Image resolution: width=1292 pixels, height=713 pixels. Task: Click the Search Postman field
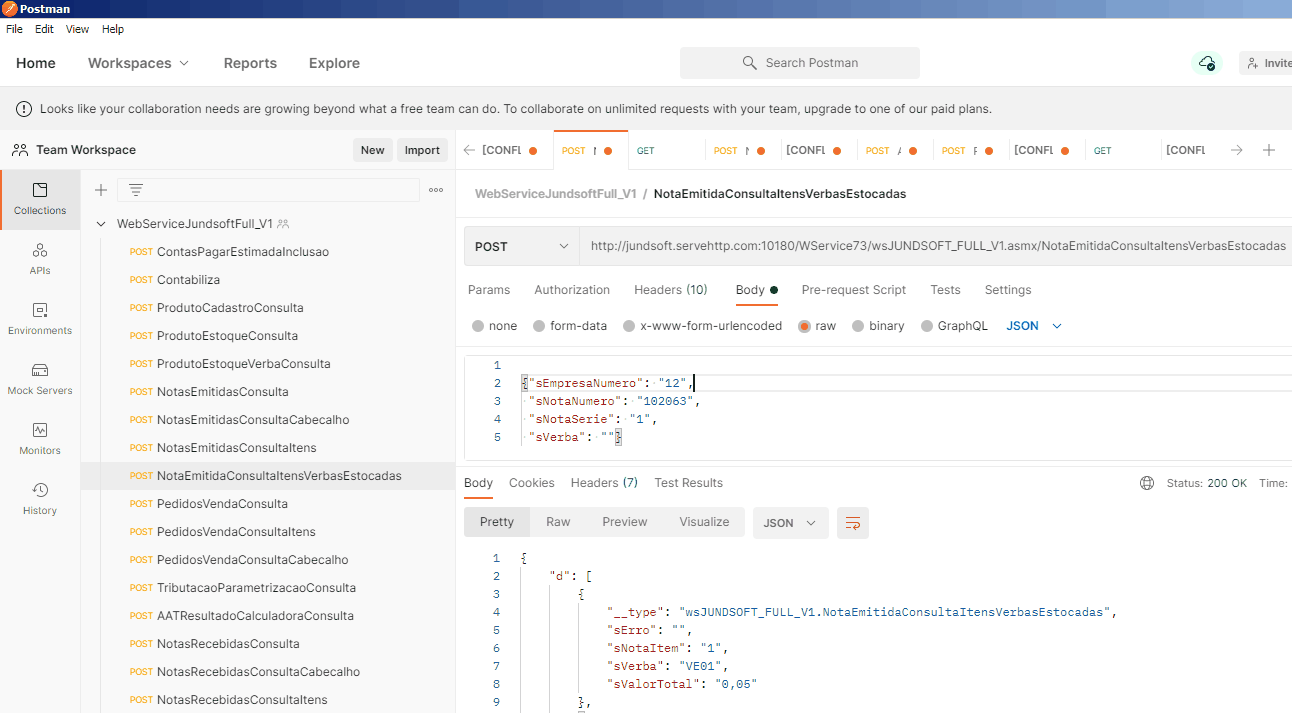tap(800, 63)
